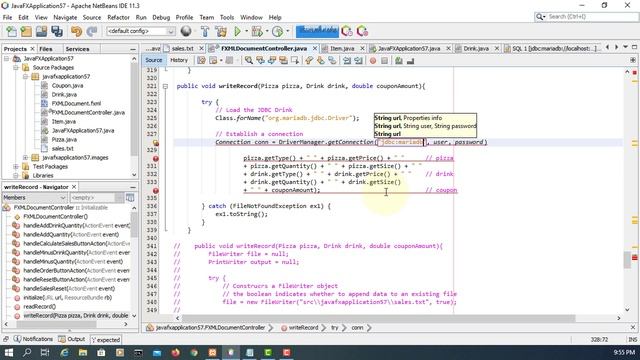The width and height of the screenshot is (640, 360).
Task: Open the default config dropdown
Action: [x=141, y=31]
